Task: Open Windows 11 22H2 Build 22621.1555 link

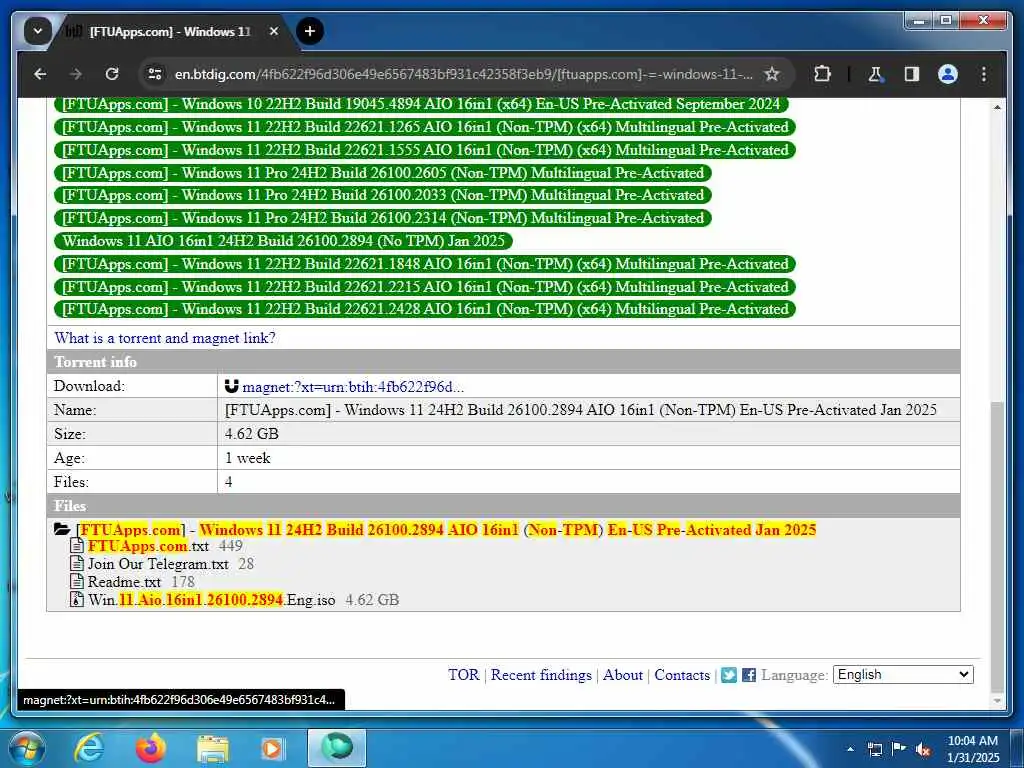Action: pos(425,150)
